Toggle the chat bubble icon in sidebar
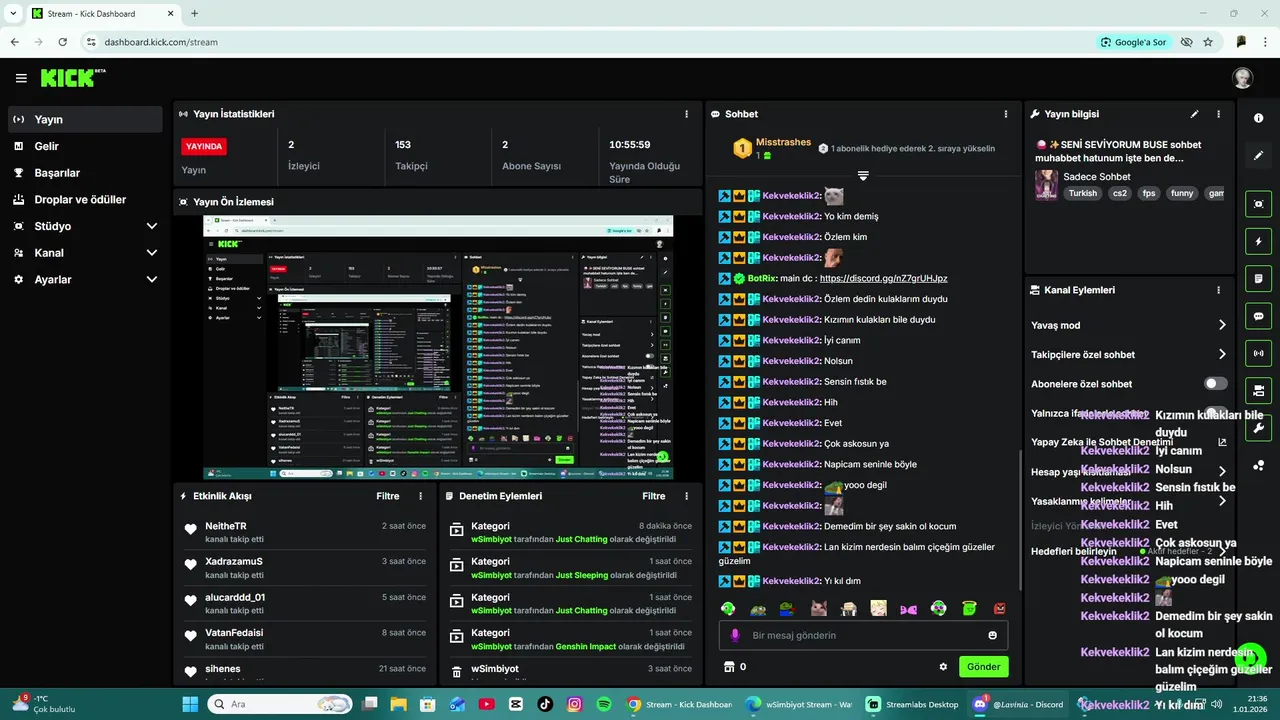 tap(1258, 316)
